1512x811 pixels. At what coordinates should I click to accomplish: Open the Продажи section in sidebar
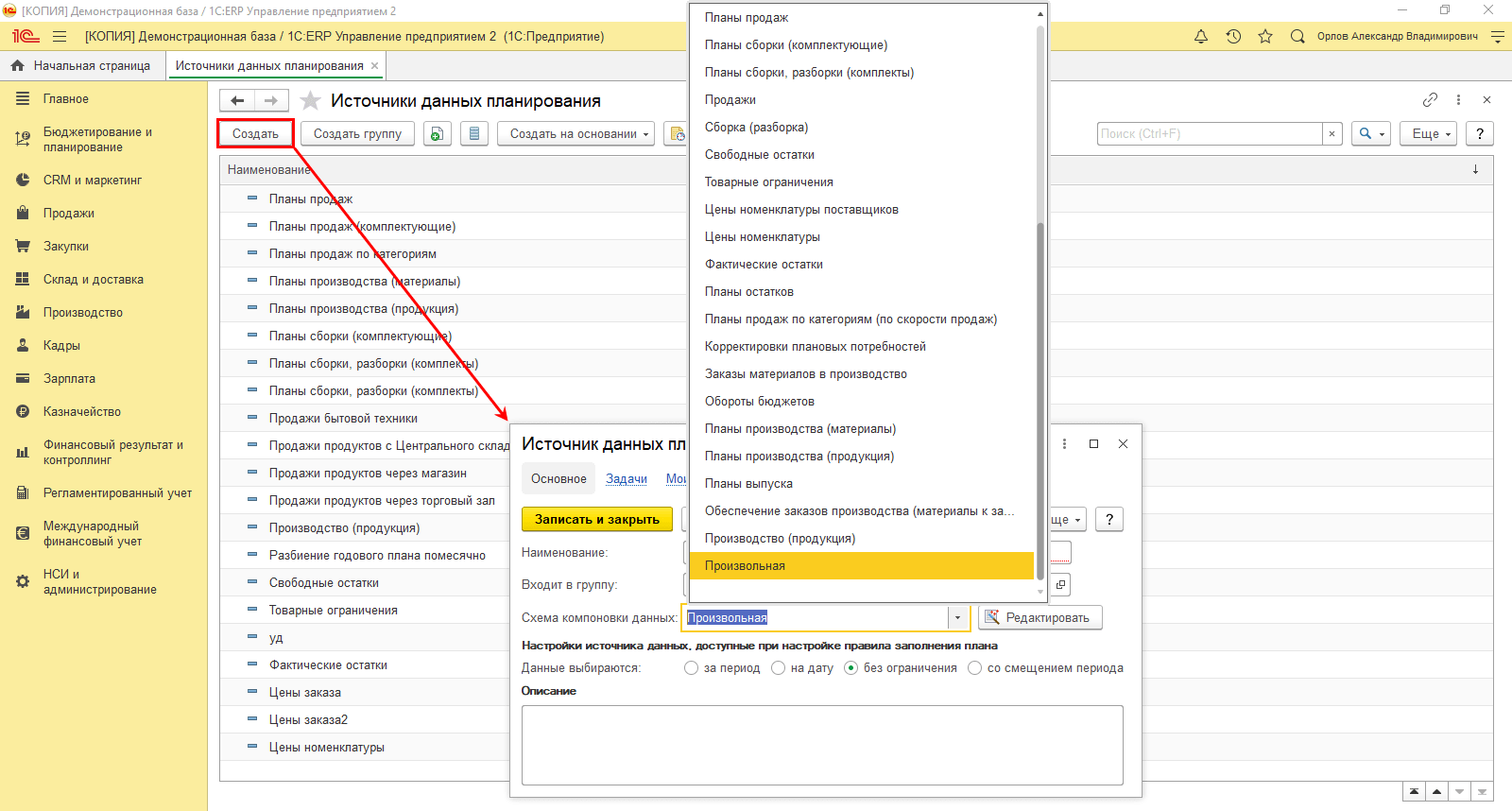pyautogui.click(x=104, y=213)
